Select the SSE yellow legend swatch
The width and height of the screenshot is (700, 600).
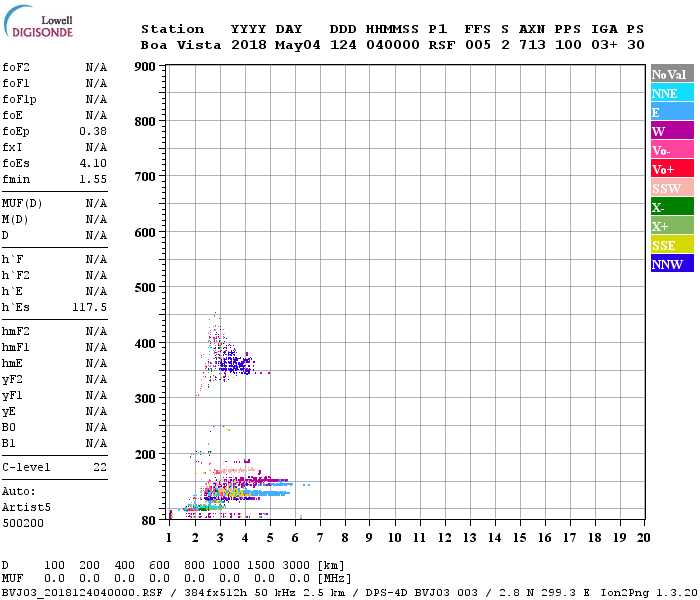672,245
